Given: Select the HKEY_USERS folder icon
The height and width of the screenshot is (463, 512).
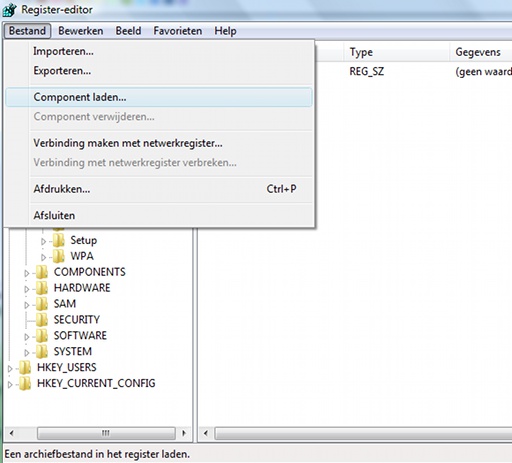Looking at the screenshot, I should click(25, 368).
